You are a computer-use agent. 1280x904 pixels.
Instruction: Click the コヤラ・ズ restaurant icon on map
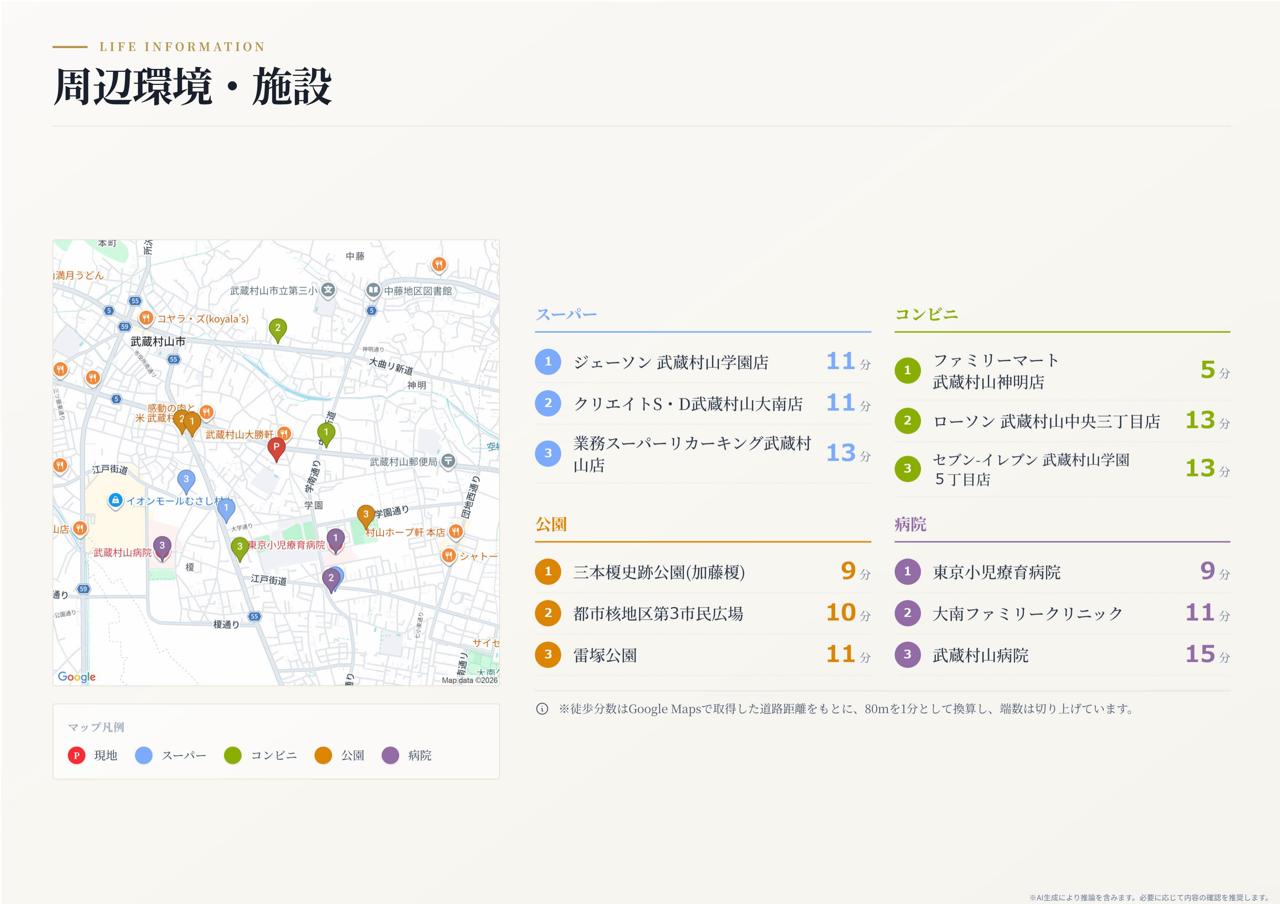[146, 319]
